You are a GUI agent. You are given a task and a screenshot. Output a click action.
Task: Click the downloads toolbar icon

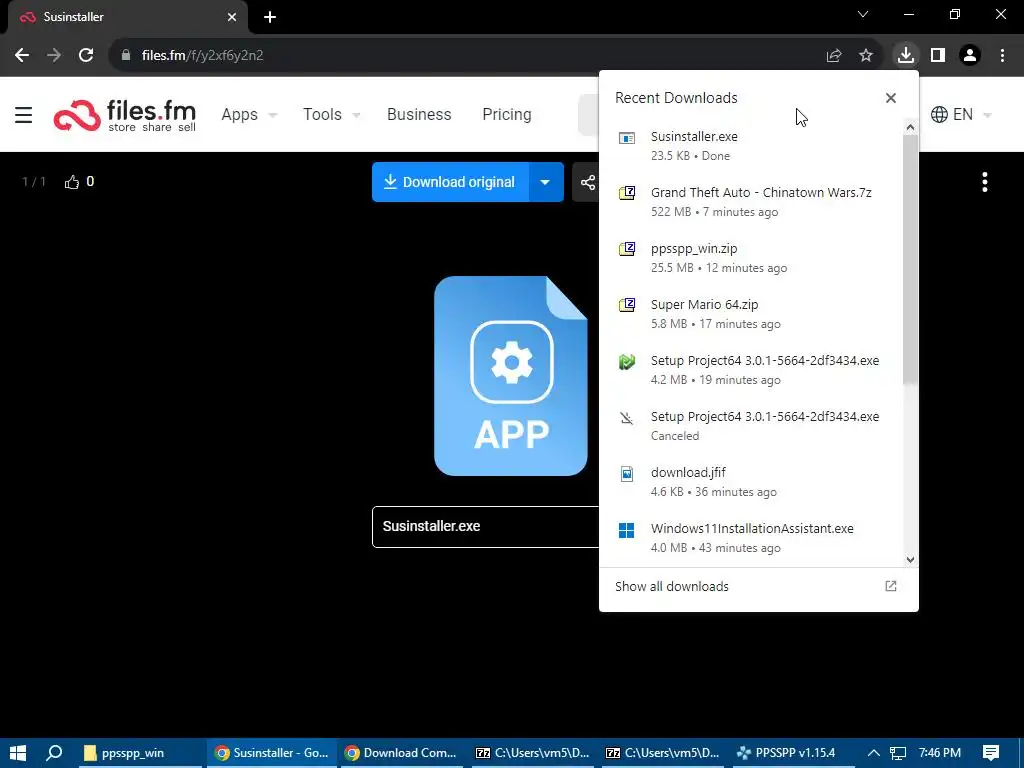[905, 55]
